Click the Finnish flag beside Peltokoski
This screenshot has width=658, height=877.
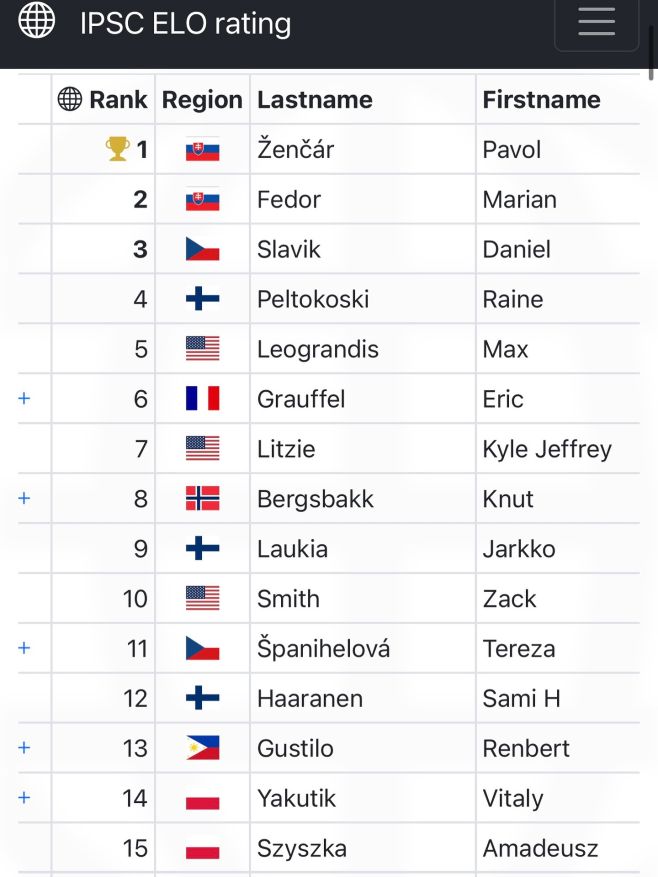[202, 299]
